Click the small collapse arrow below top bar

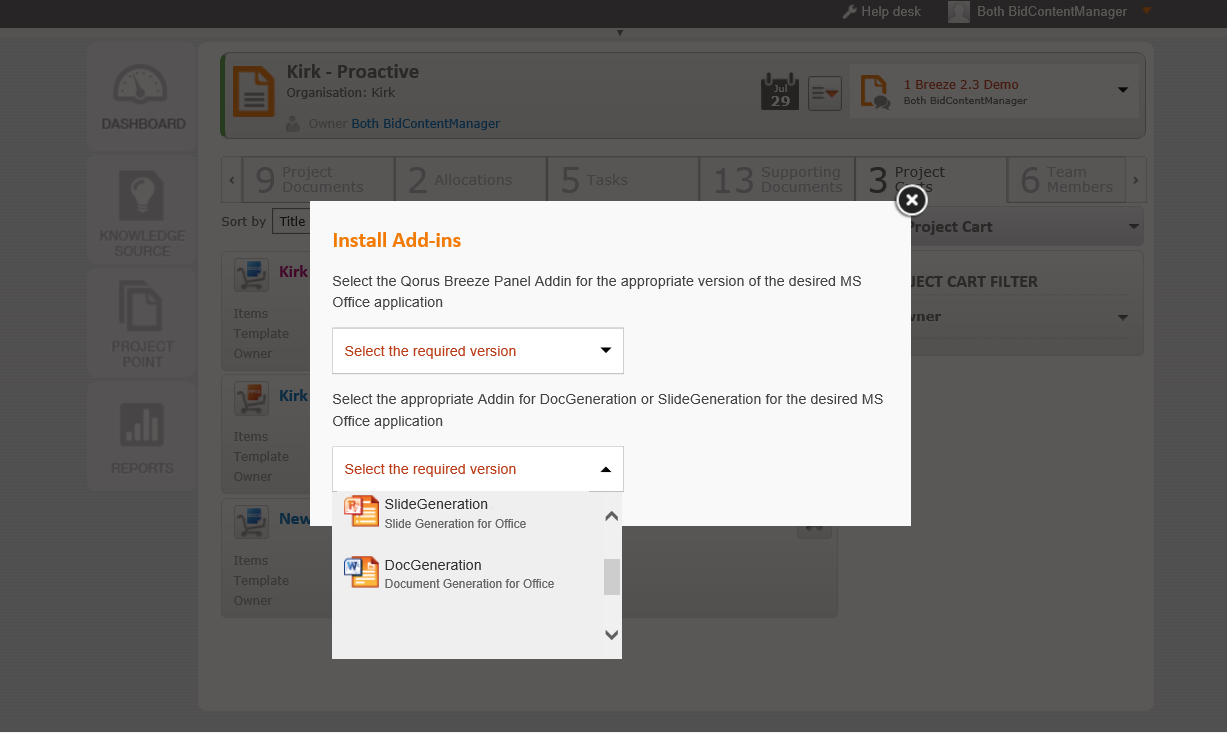click(620, 33)
